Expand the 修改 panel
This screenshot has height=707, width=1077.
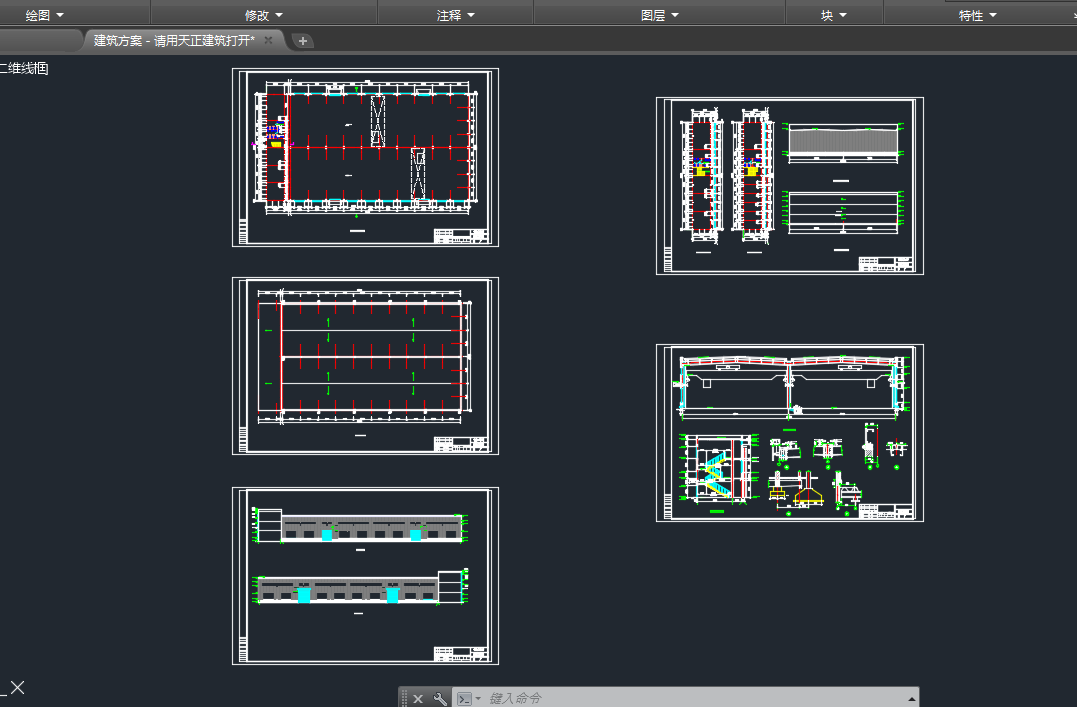264,15
